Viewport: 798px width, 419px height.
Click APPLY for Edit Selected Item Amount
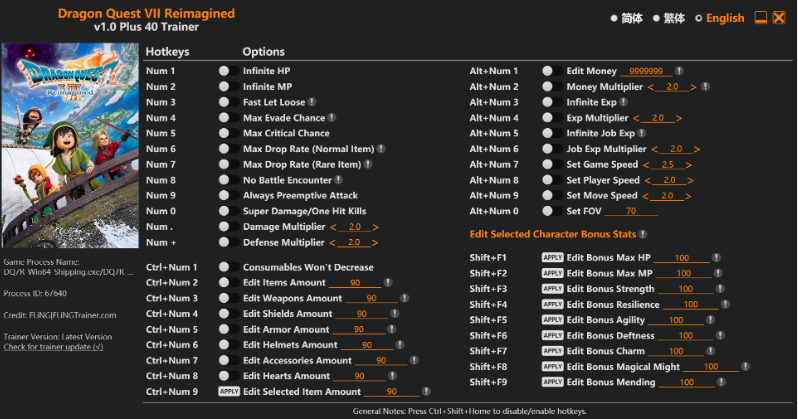click(x=229, y=391)
